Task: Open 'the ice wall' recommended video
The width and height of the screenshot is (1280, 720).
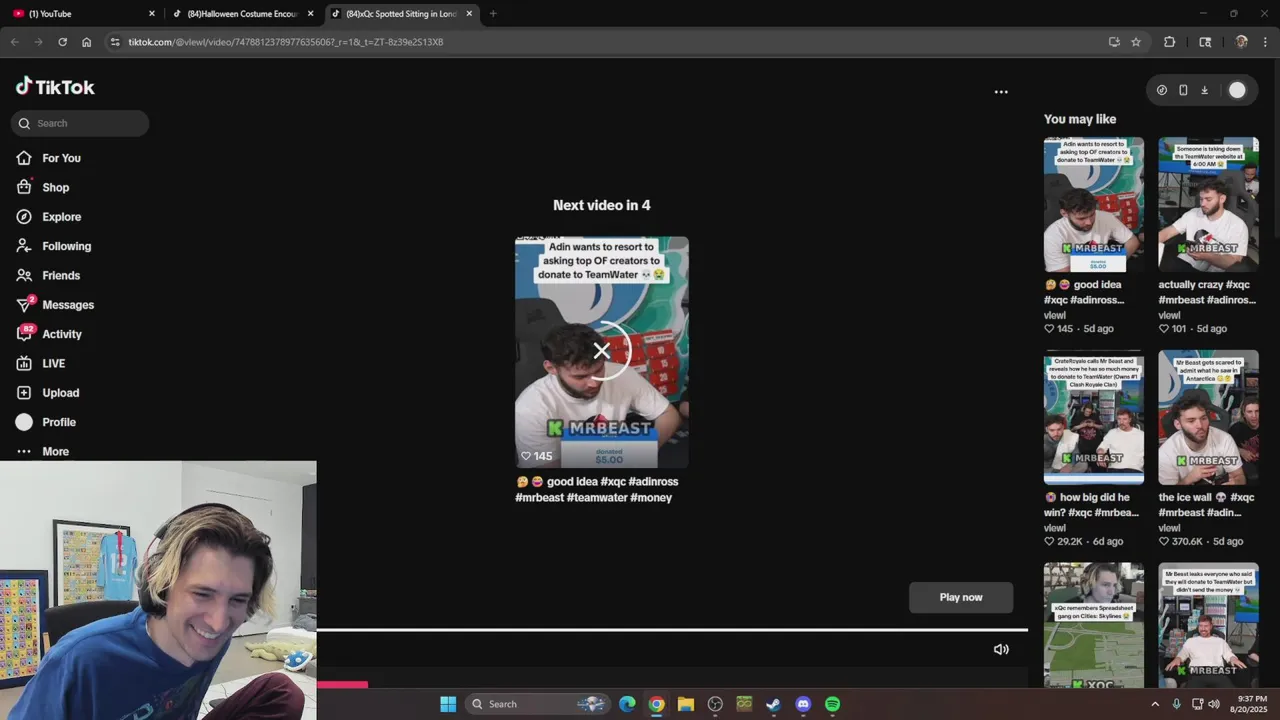Action: (x=1208, y=417)
